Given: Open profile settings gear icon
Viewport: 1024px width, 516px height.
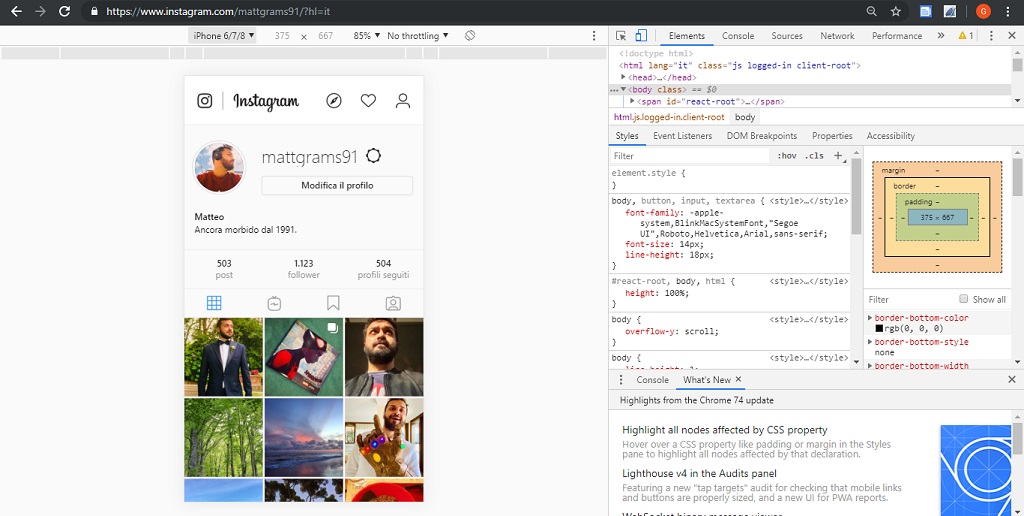Looking at the screenshot, I should pos(374,156).
